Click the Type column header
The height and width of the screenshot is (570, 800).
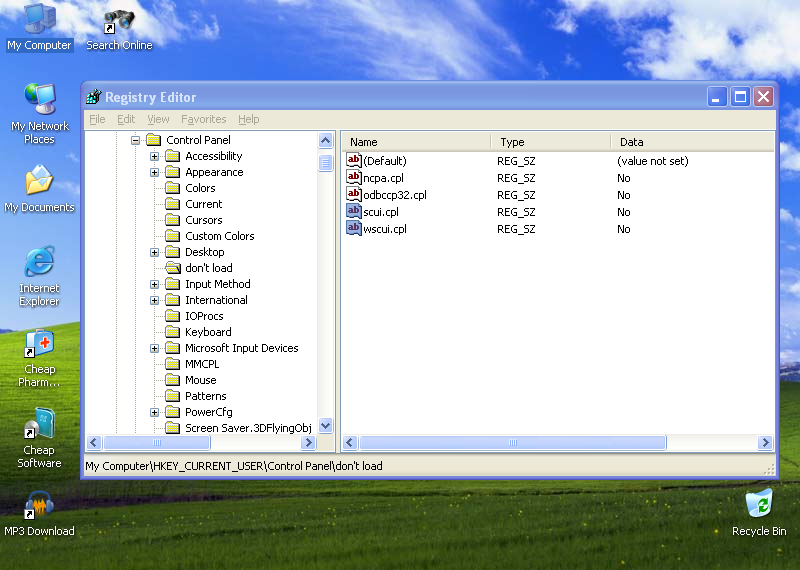(551, 142)
